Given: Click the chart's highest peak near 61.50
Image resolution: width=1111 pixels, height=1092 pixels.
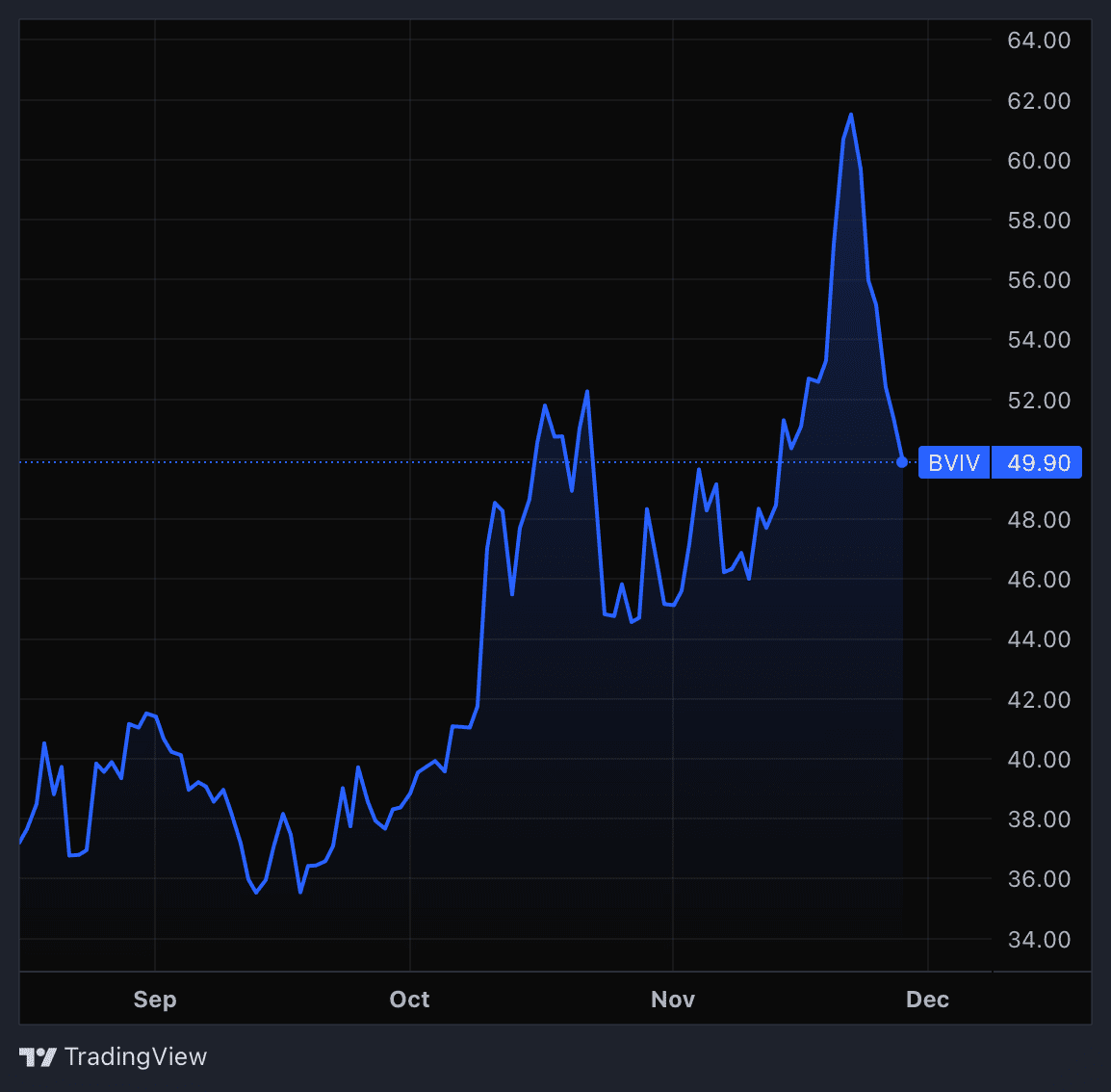Looking at the screenshot, I should 851,116.
